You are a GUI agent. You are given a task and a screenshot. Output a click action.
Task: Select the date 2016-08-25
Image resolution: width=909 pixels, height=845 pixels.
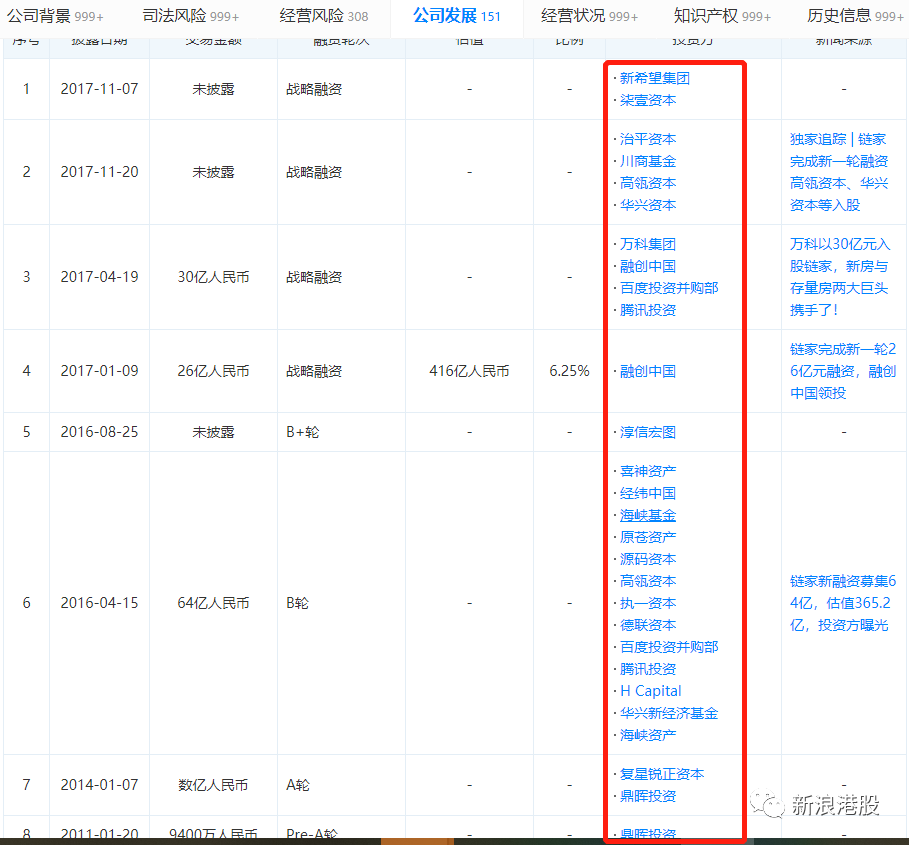(x=99, y=432)
